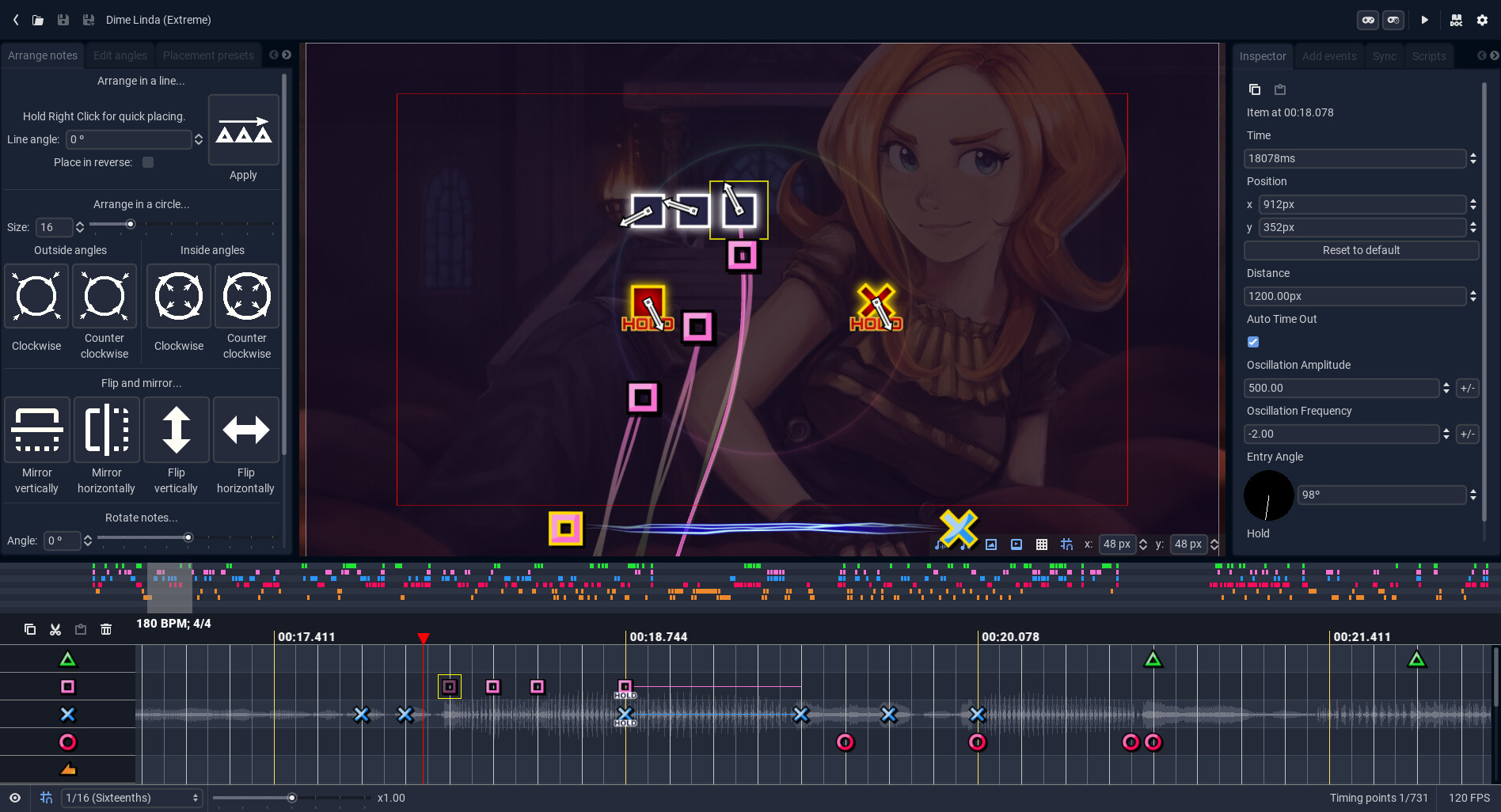The height and width of the screenshot is (812, 1501).
Task: Disable the Auto Time Out checkbox in the Inspector
Action: [1253, 342]
